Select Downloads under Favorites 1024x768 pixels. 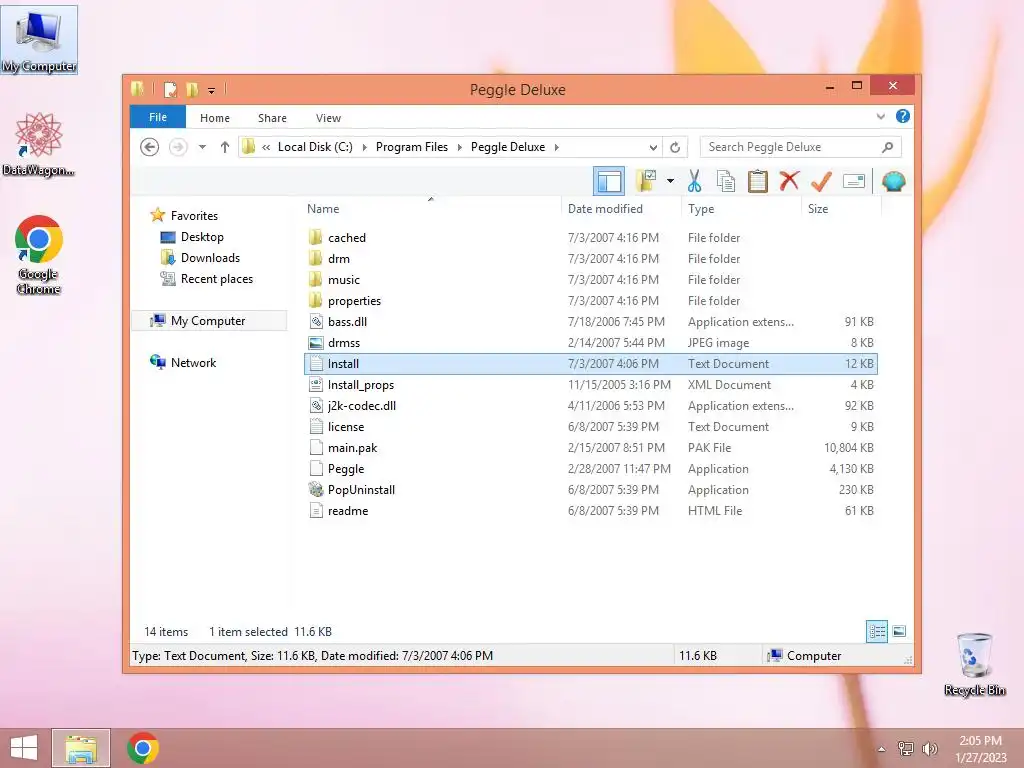click(x=210, y=258)
